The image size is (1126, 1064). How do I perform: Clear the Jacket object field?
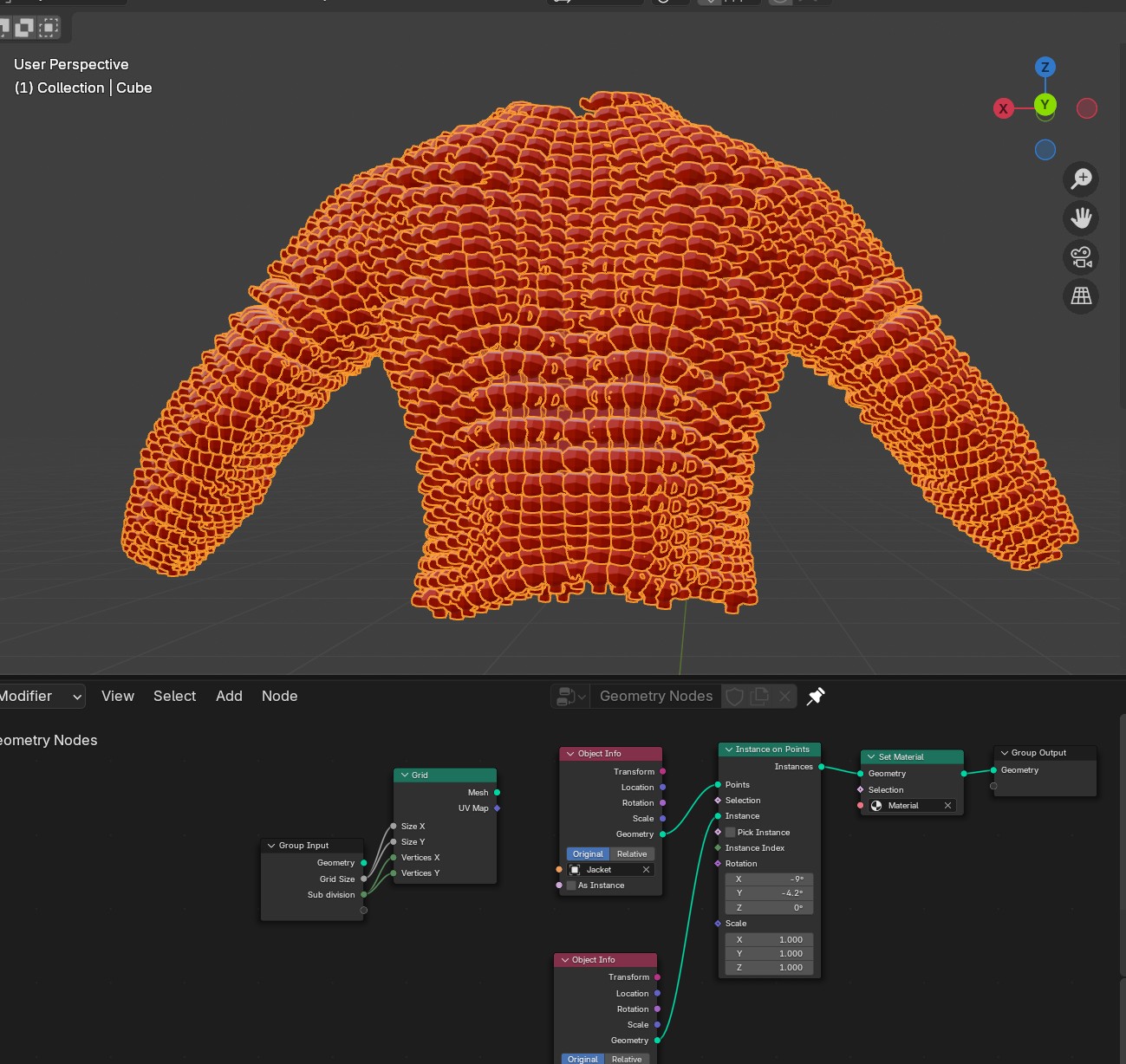click(x=646, y=870)
